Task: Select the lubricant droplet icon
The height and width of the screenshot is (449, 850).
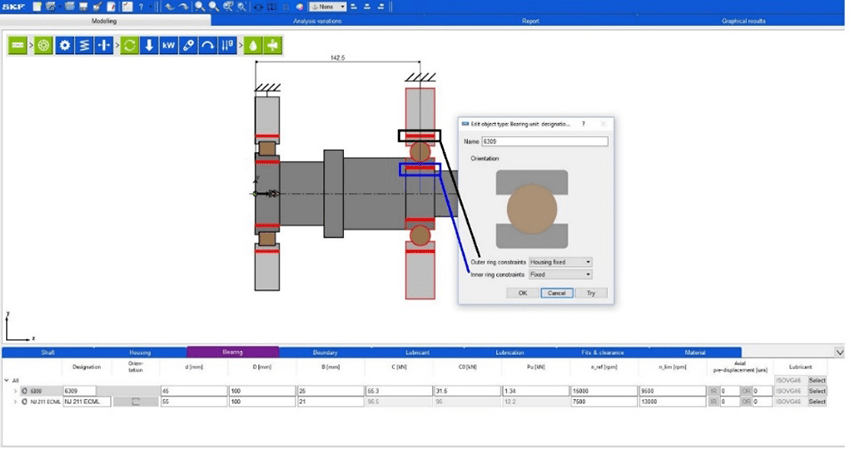Action: 253,46
